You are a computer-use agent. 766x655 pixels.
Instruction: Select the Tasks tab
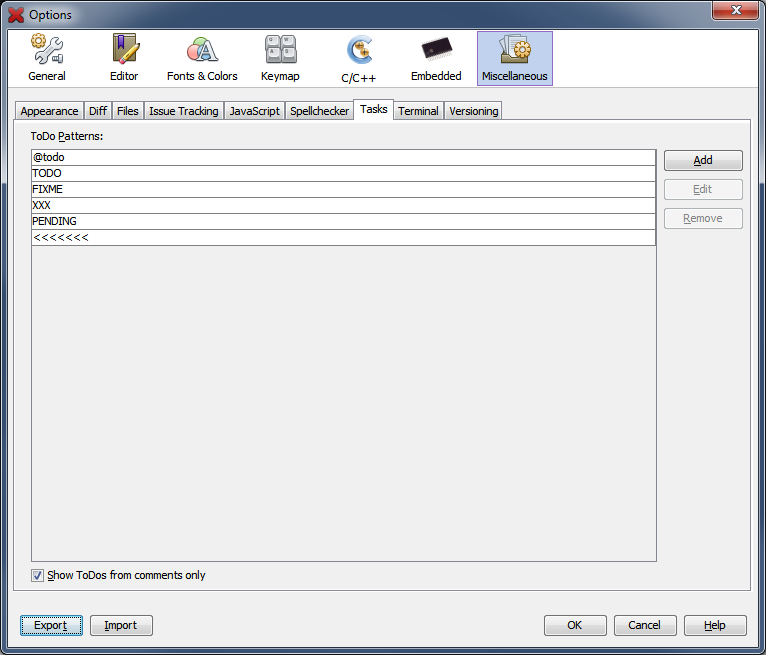pyautogui.click(x=374, y=109)
